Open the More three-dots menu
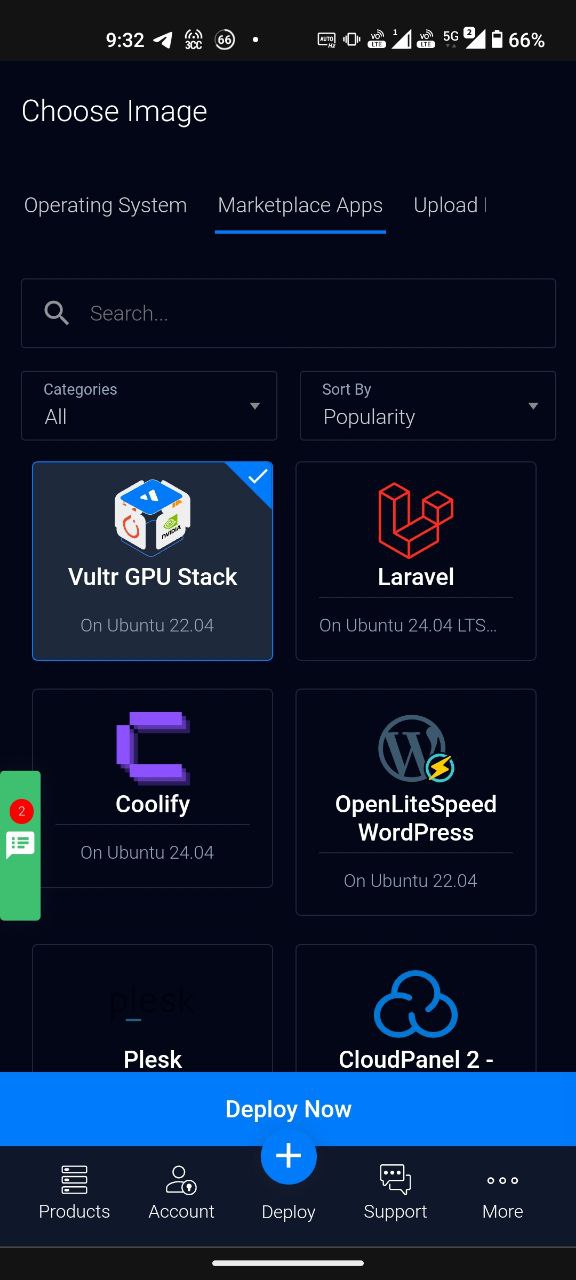 [502, 1181]
